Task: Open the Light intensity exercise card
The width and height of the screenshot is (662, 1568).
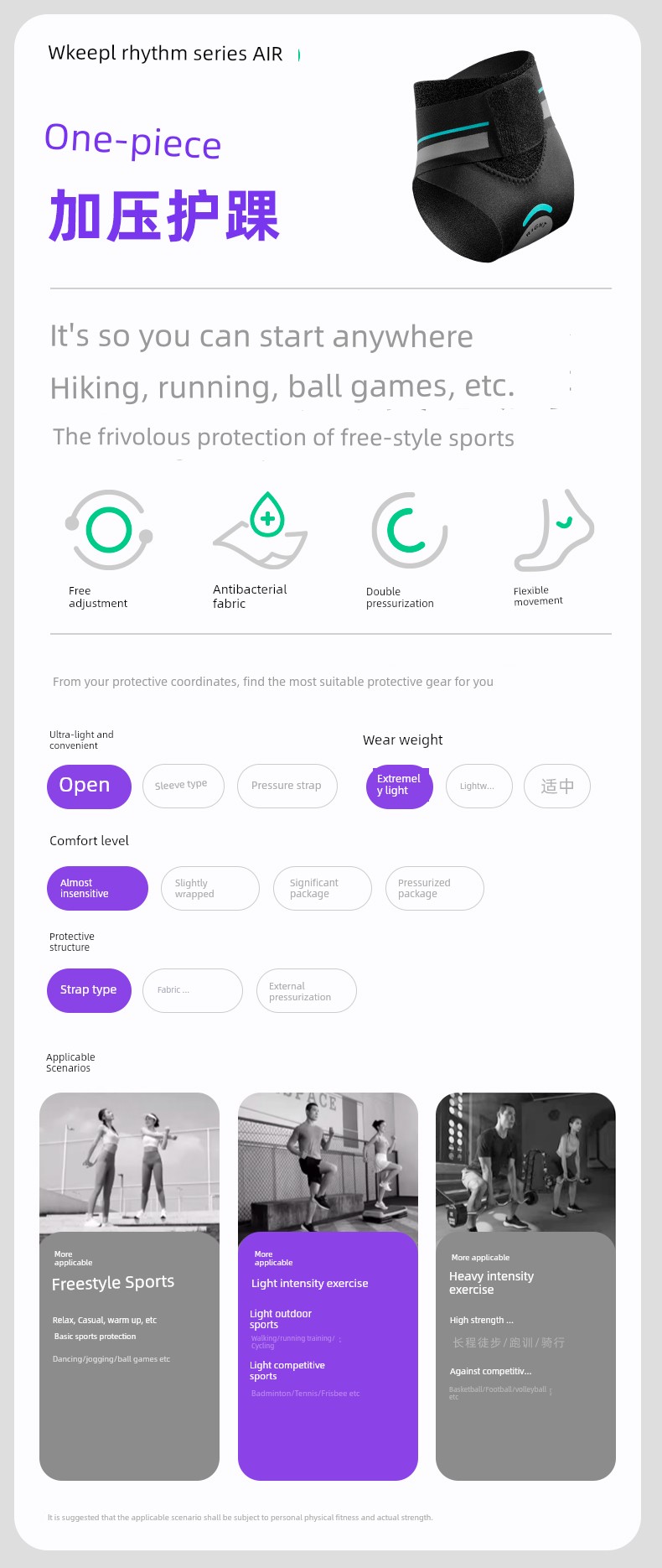Action: click(x=328, y=1286)
